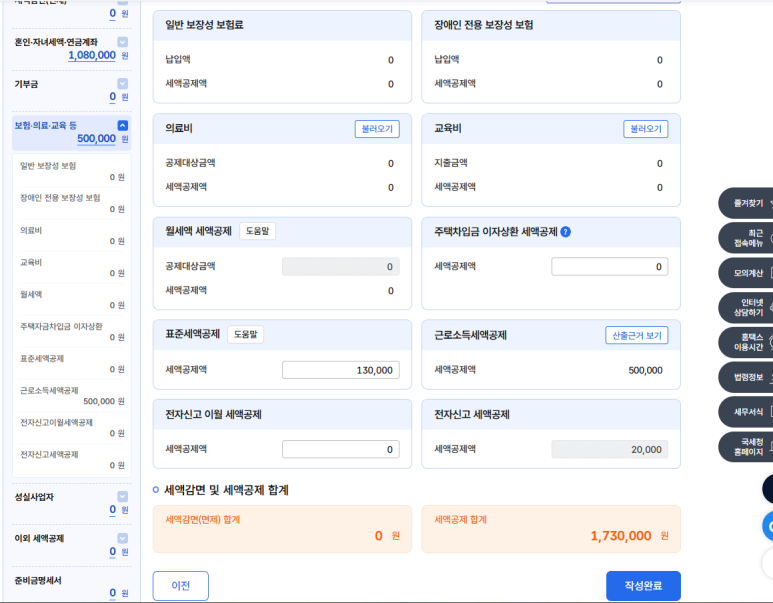Click the 1,080,000 amount link in sidebar
The width and height of the screenshot is (773, 603).
92,55
